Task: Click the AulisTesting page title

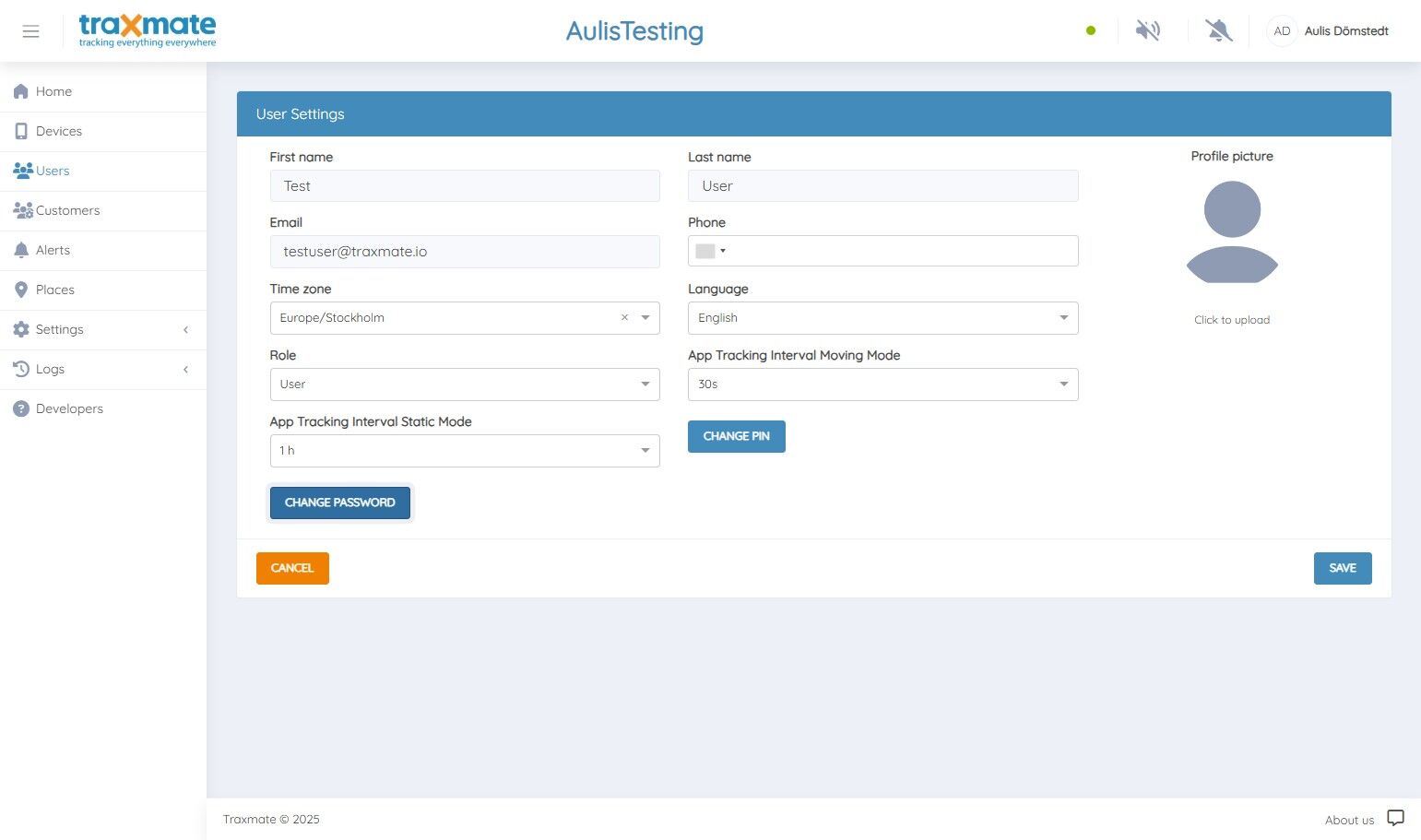Action: tap(634, 31)
